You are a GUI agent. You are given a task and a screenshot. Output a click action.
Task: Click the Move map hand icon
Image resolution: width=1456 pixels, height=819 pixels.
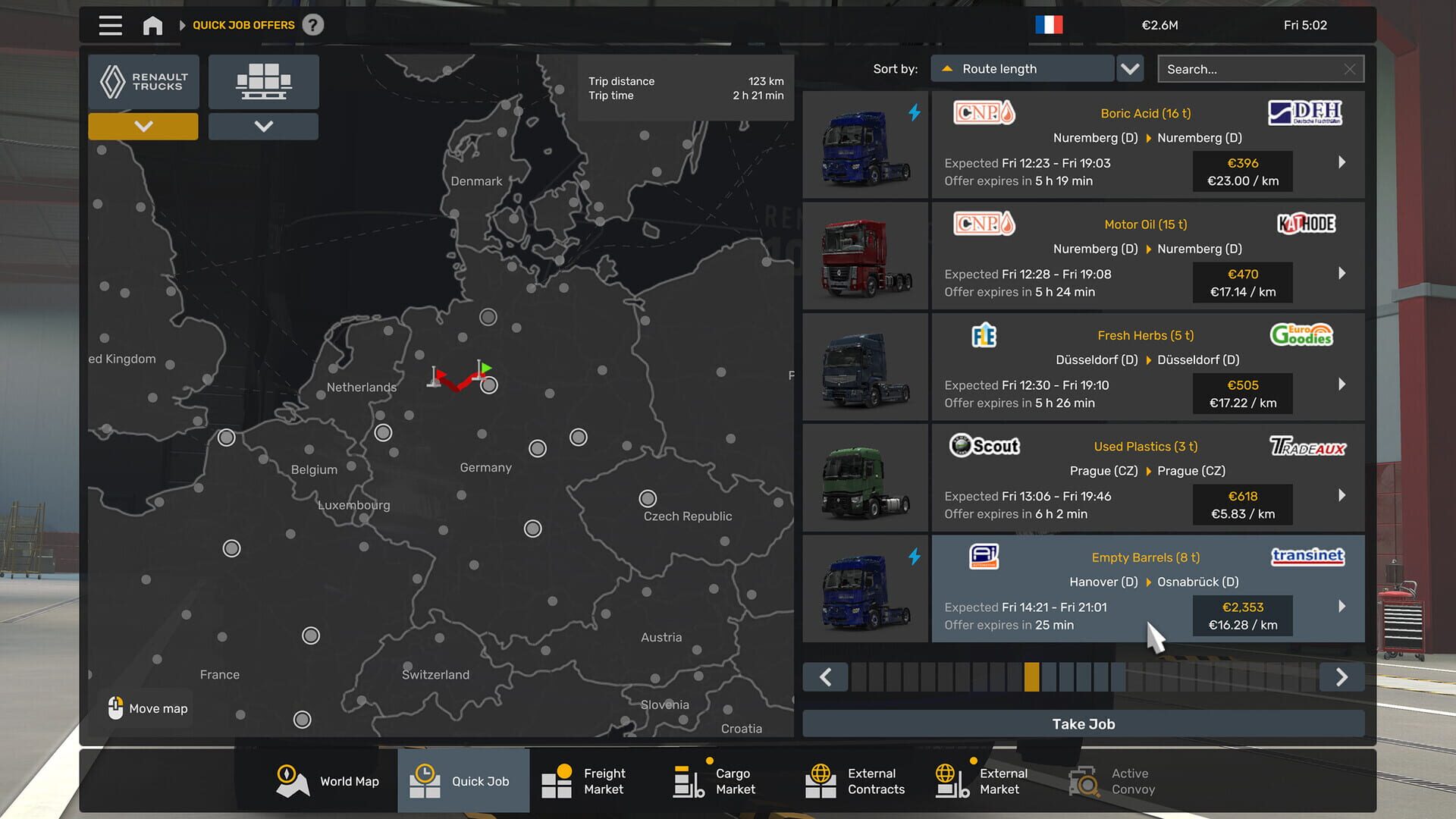pyautogui.click(x=115, y=708)
